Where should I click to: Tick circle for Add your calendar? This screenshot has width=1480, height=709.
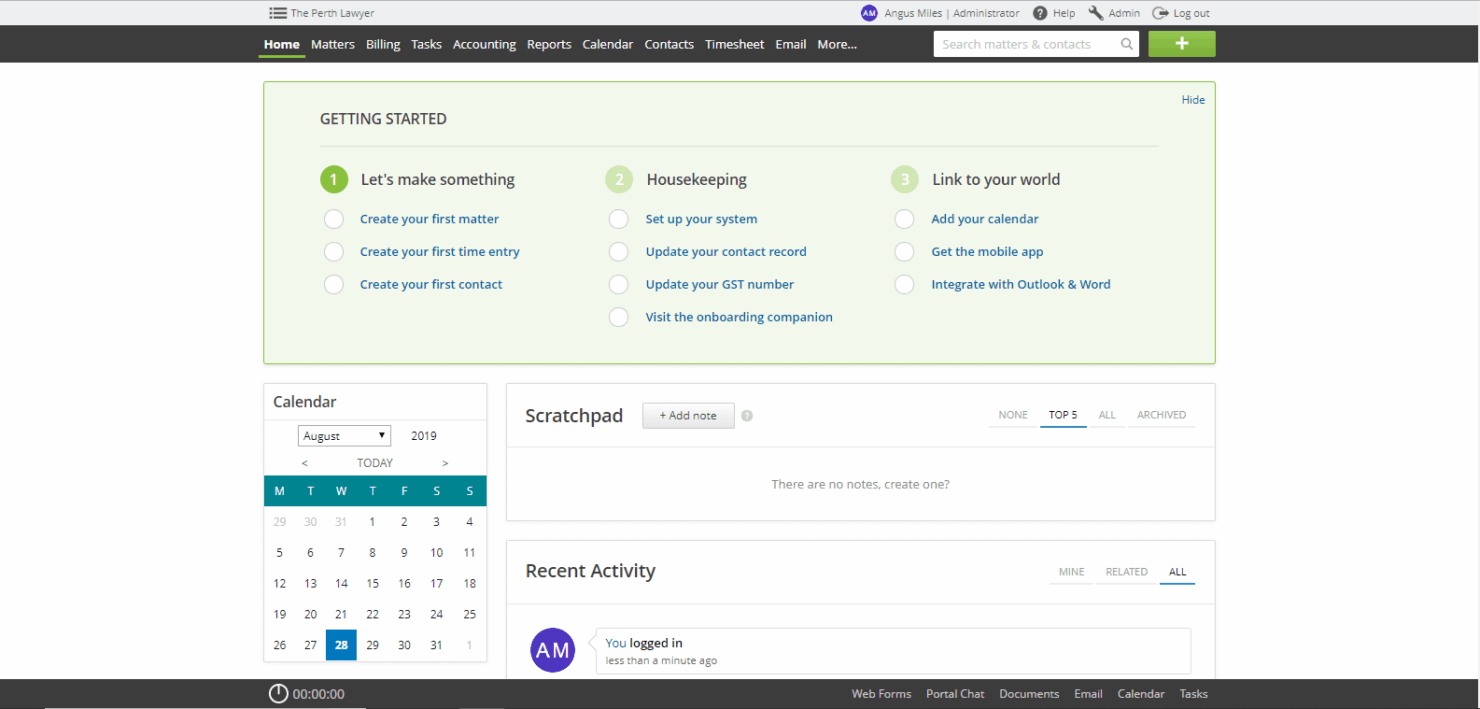pyautogui.click(x=904, y=219)
